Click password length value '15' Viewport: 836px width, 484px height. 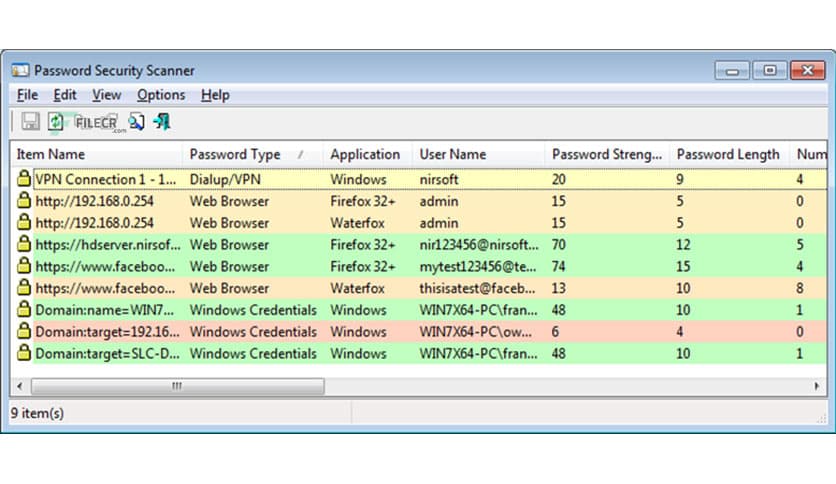click(683, 267)
